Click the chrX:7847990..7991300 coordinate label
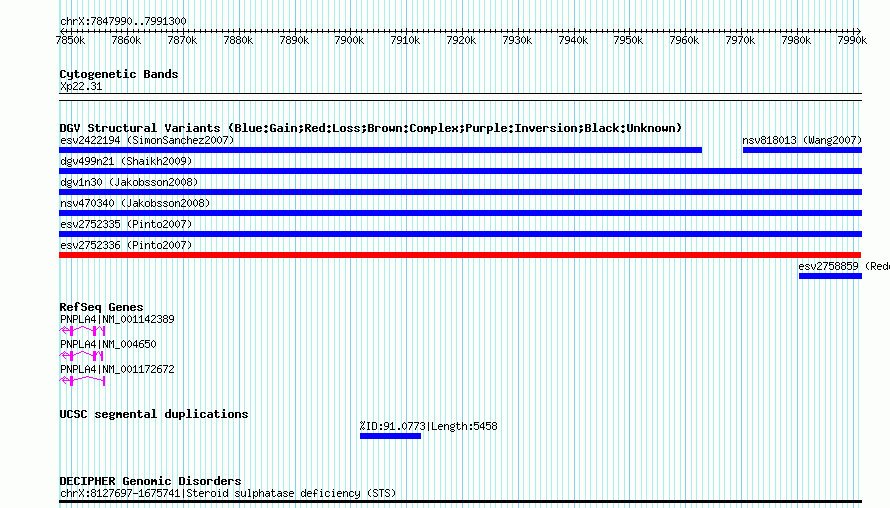 pos(123,21)
